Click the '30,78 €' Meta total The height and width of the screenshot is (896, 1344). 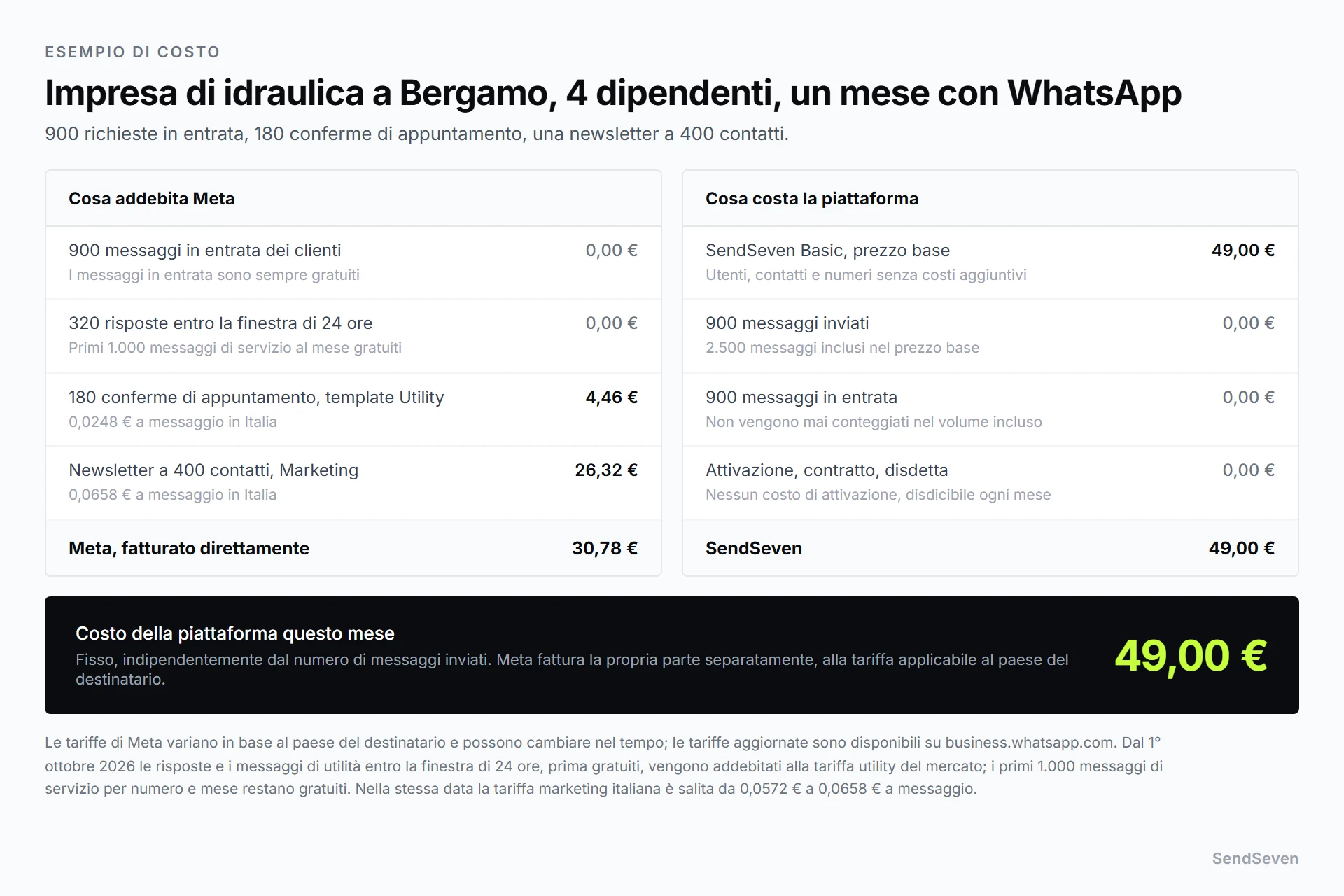tap(605, 548)
